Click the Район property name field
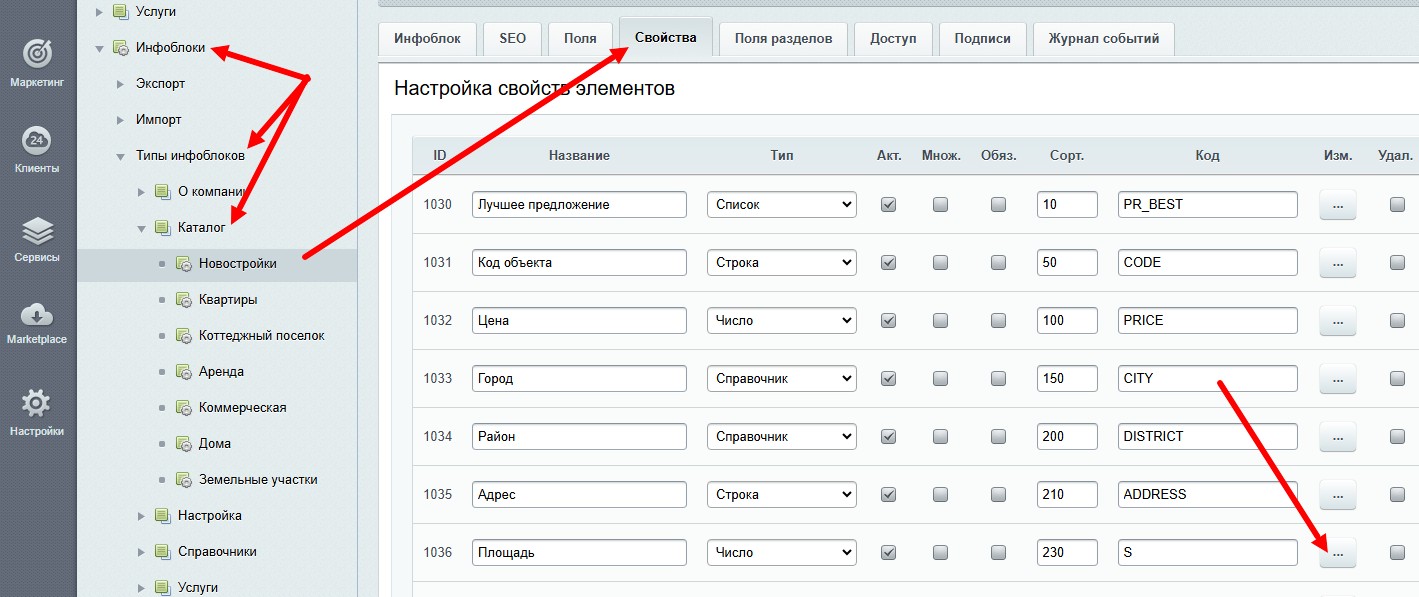This screenshot has width=1419, height=597. point(579,437)
